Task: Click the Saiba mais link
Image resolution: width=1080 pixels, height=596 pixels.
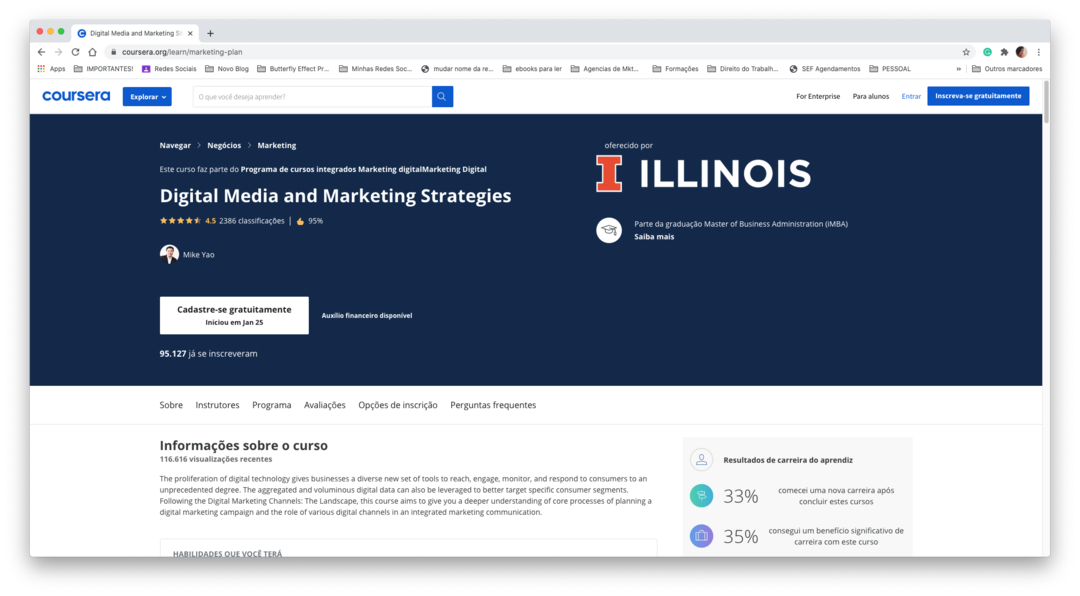Action: click(x=654, y=237)
